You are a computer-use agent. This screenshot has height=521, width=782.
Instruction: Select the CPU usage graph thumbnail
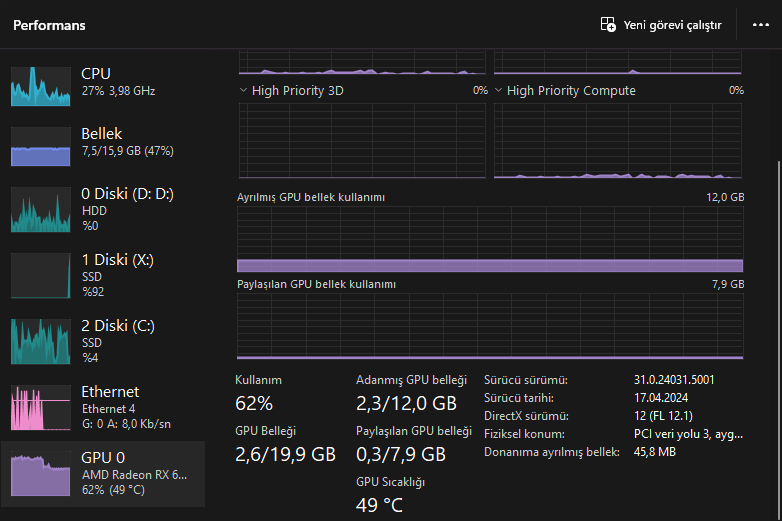tap(40, 87)
